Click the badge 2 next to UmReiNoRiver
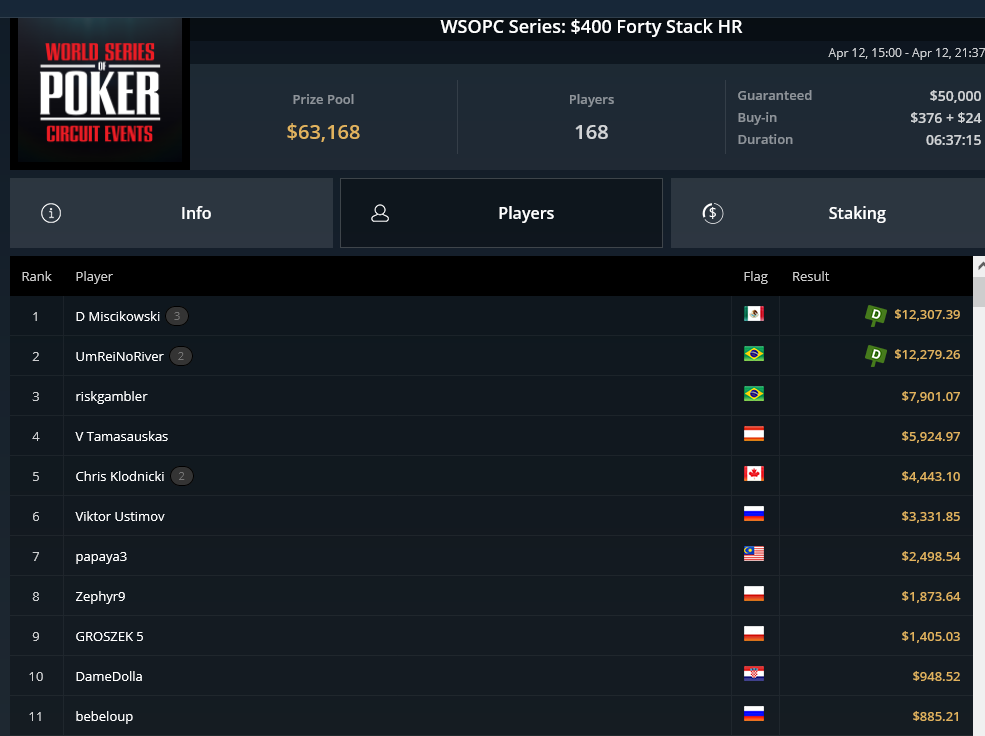Viewport: 985px width, 736px height. click(181, 356)
